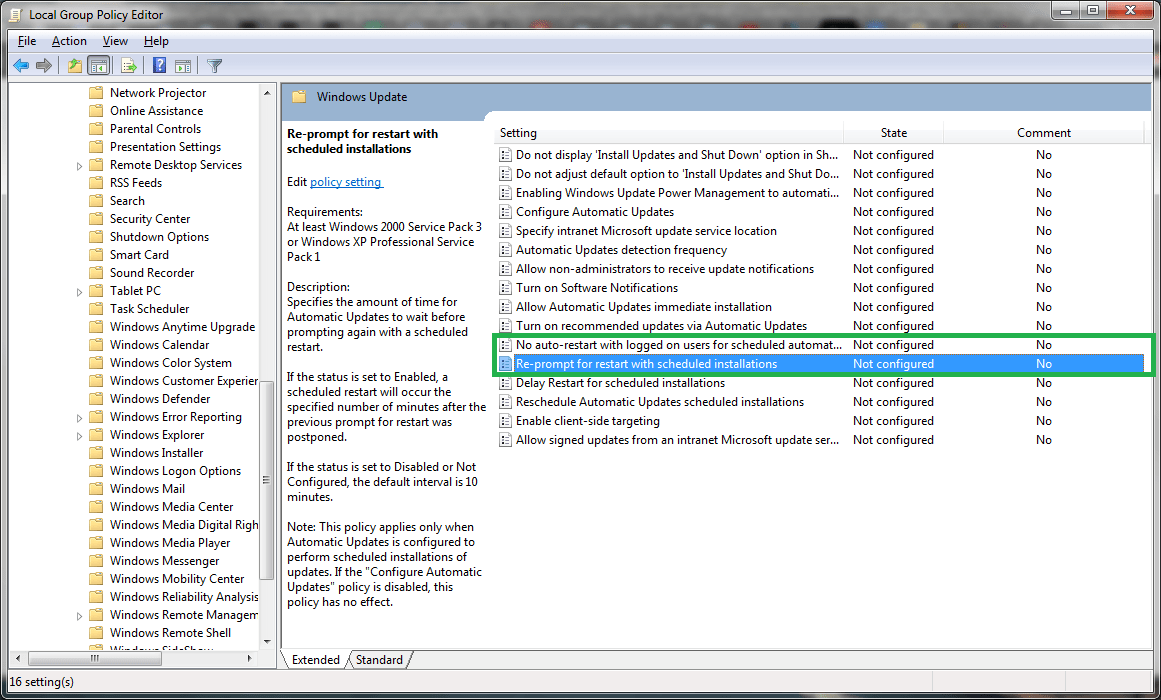Click the vertical scrollbar of the tree pane
The width and height of the screenshot is (1161, 700).
pyautogui.click(x=266, y=480)
